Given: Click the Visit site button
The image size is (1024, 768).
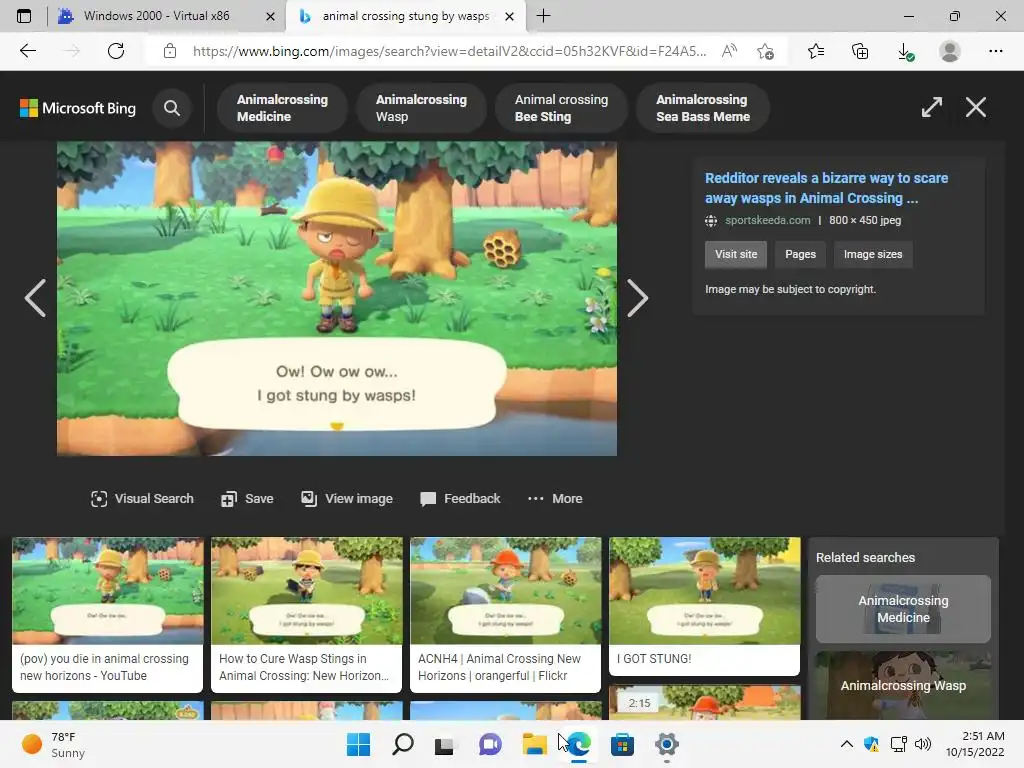Looking at the screenshot, I should click(x=736, y=255).
